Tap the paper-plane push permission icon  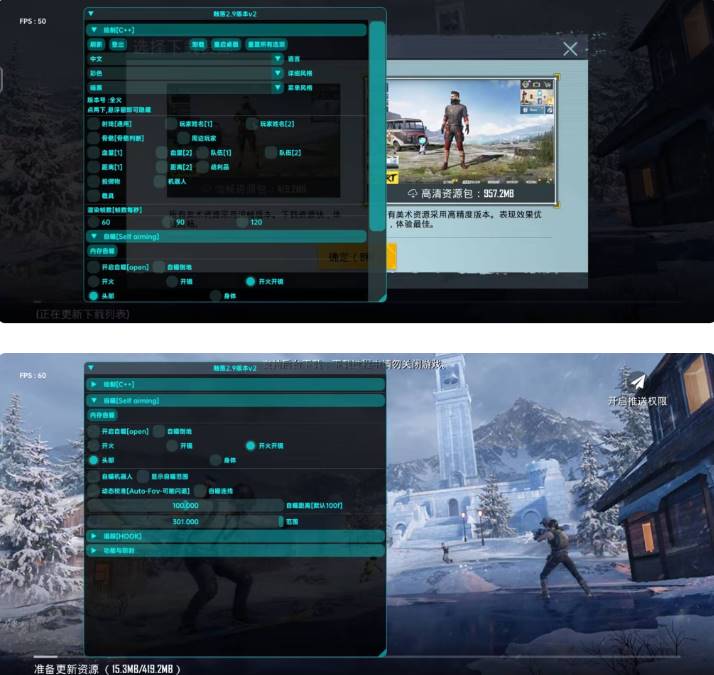[x=637, y=381]
